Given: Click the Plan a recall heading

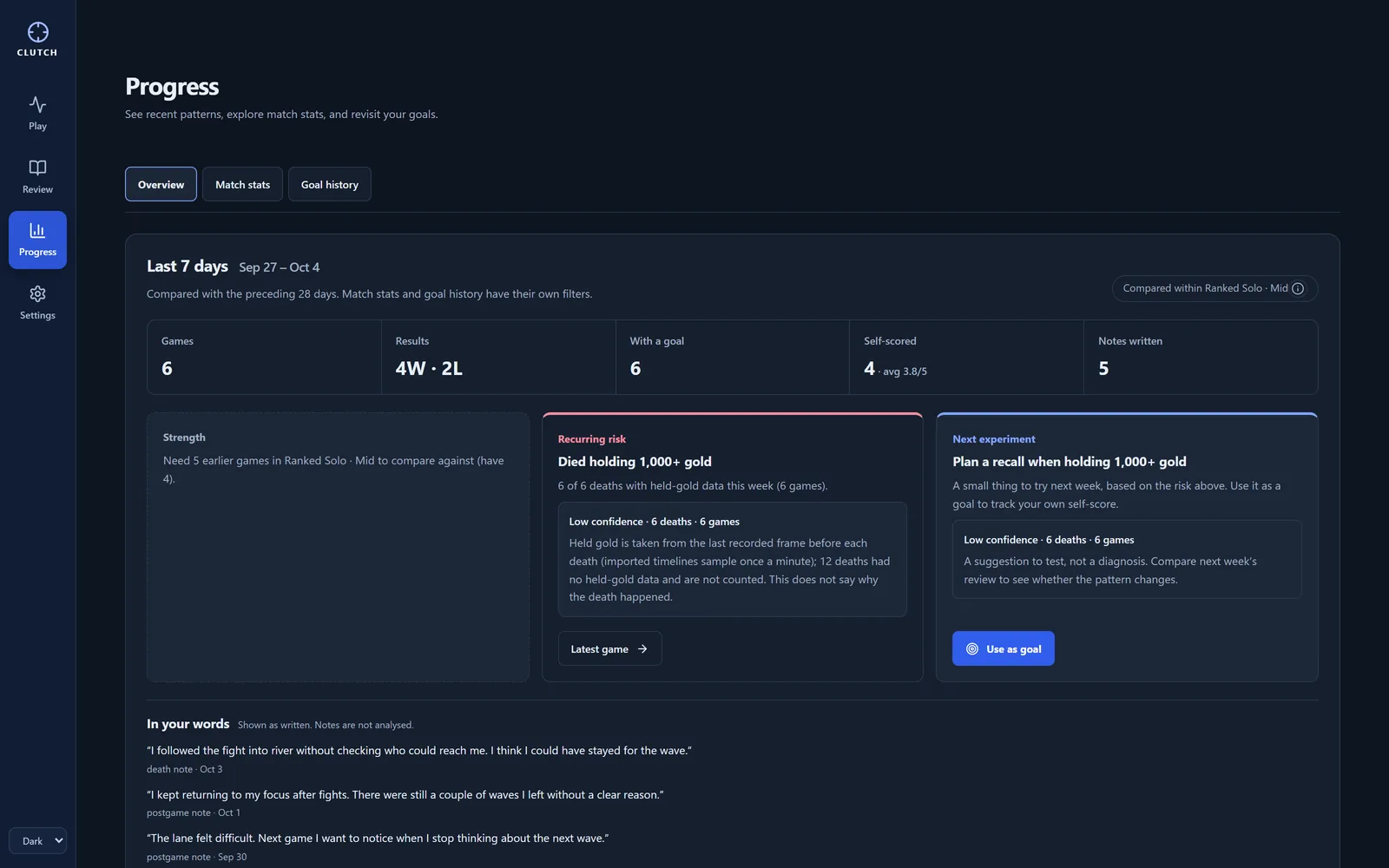Looking at the screenshot, I should pyautogui.click(x=1070, y=462).
